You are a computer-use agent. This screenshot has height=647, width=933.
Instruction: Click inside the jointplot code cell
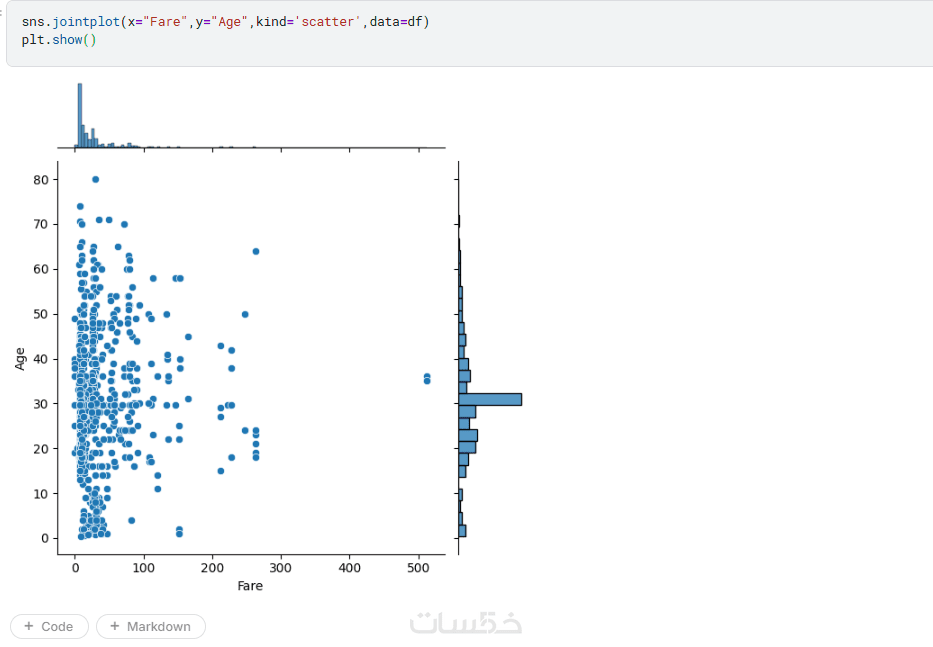(x=469, y=33)
